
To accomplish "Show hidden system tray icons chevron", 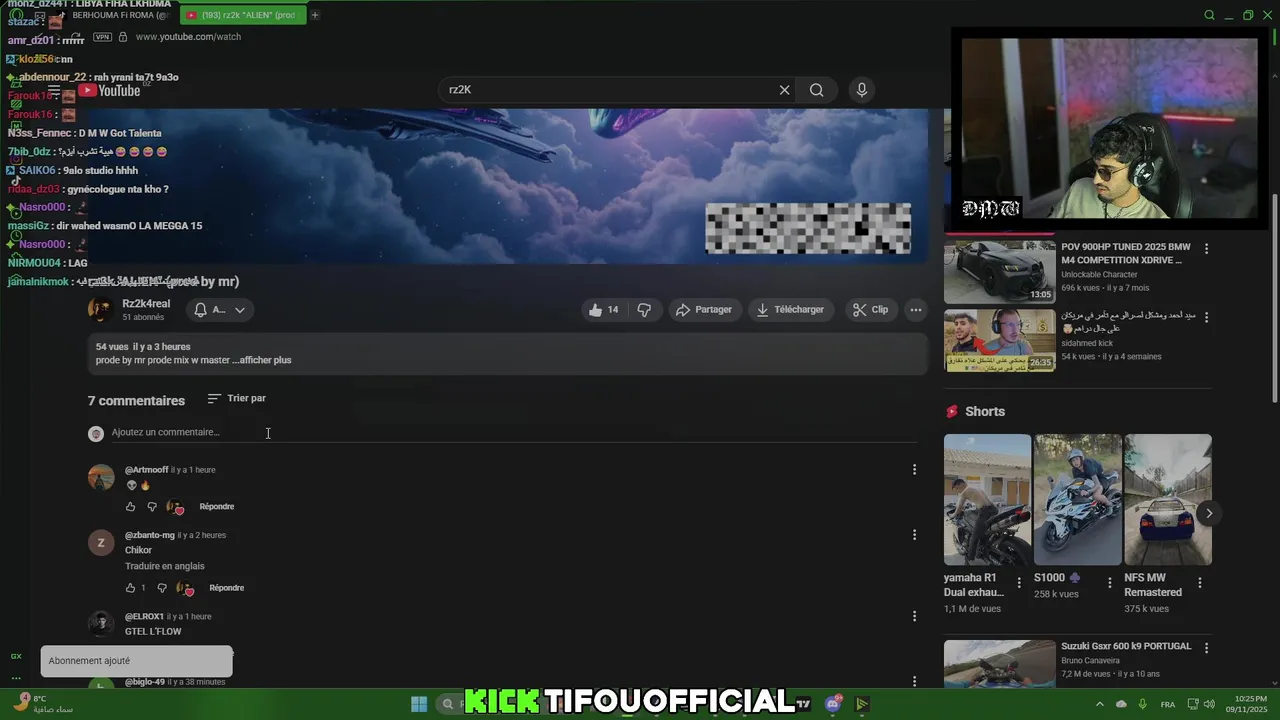I will [1100, 704].
